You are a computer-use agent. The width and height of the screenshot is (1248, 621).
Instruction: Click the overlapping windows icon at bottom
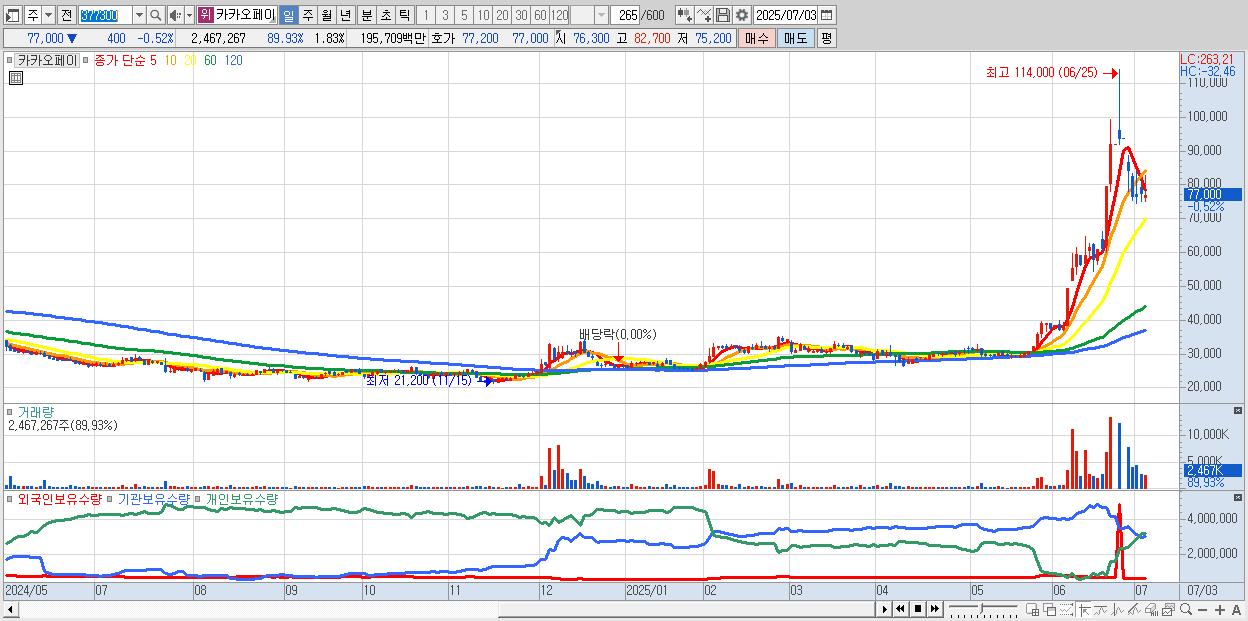point(1050,609)
